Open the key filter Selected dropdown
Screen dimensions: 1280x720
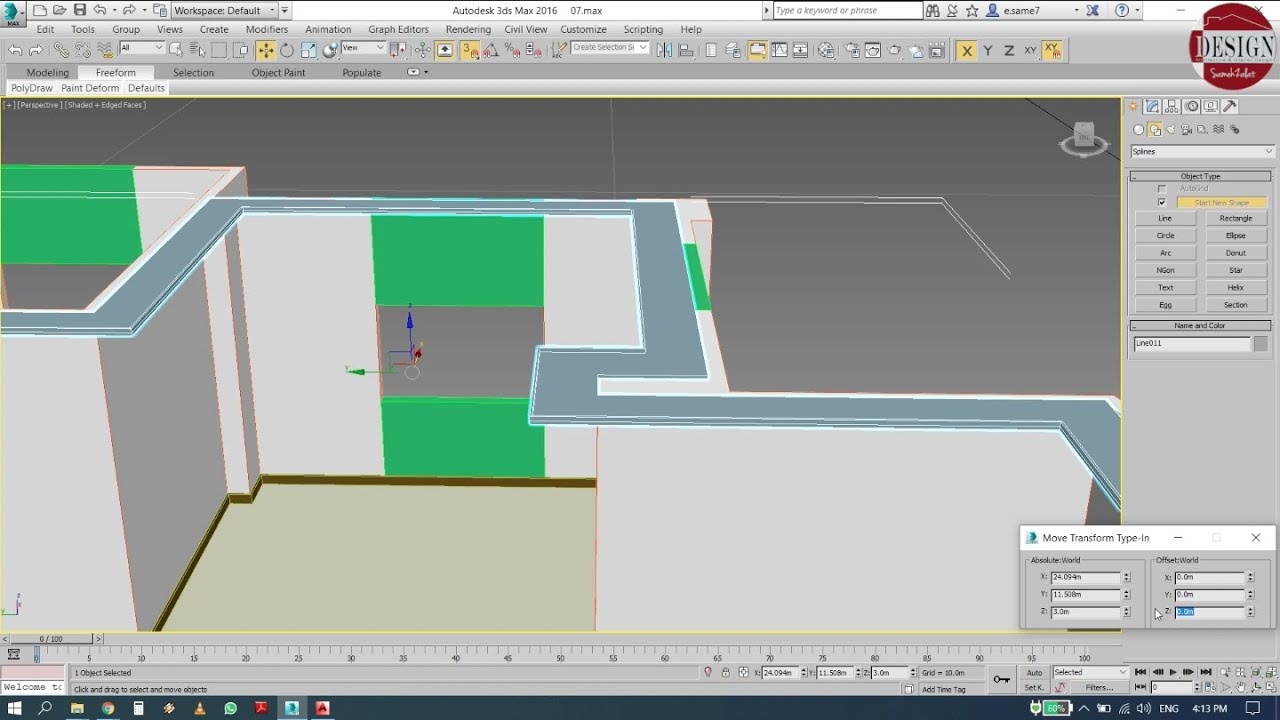tap(1089, 673)
